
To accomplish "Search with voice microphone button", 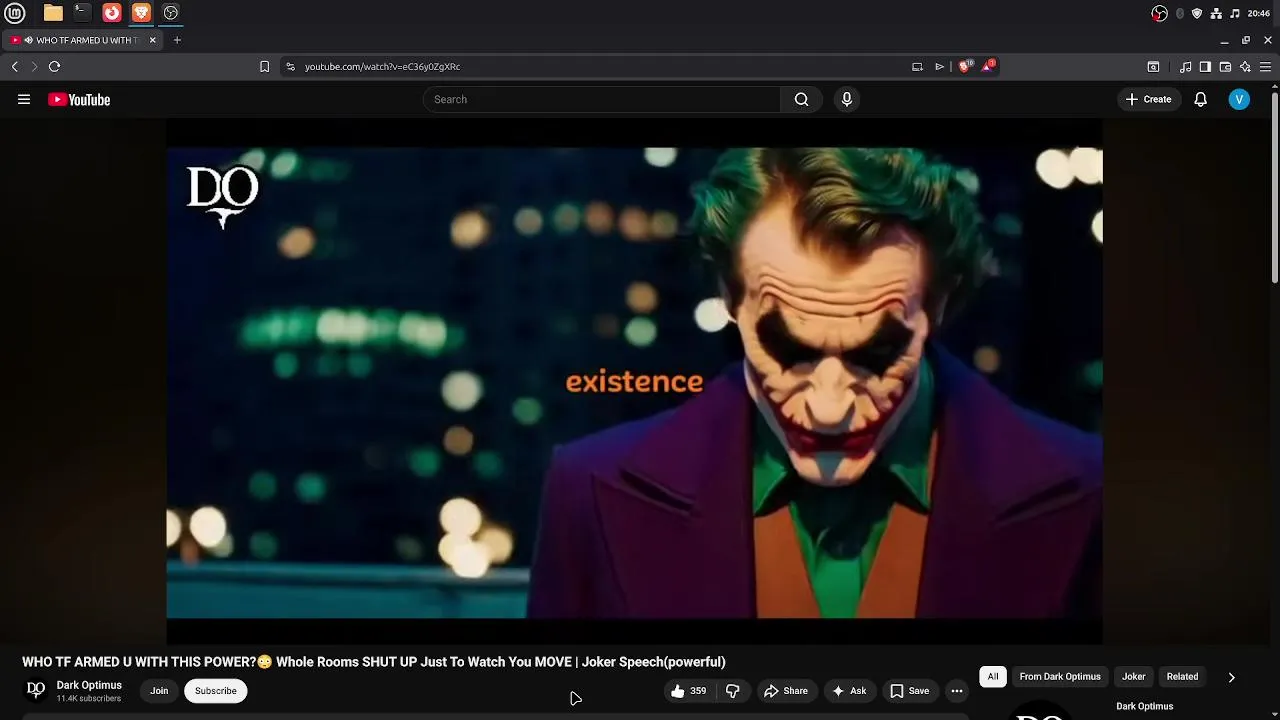I will [847, 99].
